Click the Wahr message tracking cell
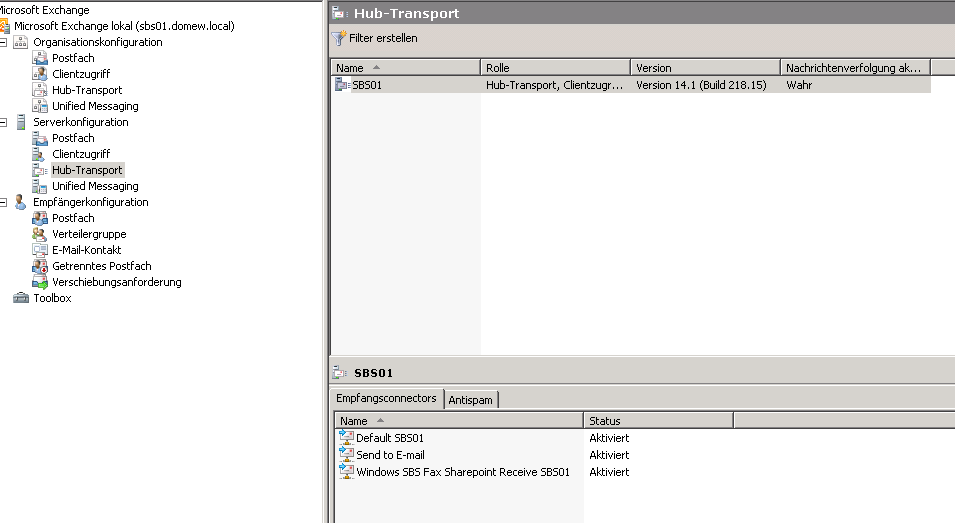Viewport: 955px width, 523px height. [x=799, y=85]
